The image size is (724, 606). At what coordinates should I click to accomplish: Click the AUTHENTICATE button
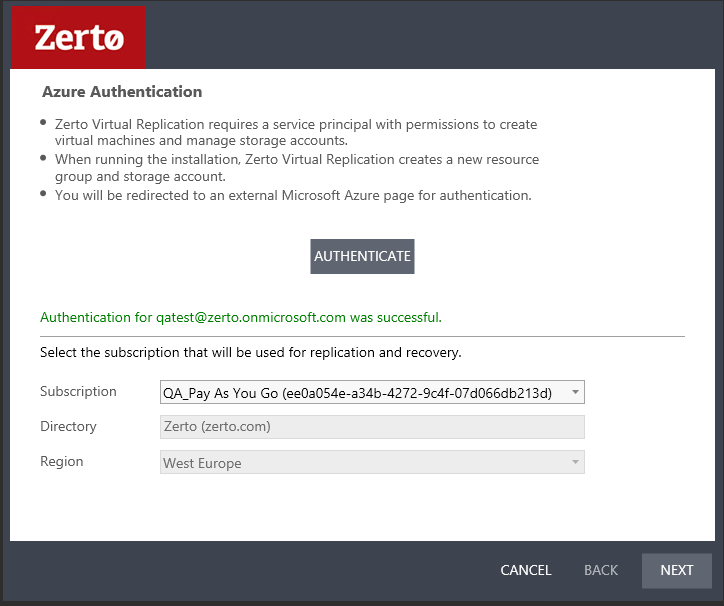point(362,256)
